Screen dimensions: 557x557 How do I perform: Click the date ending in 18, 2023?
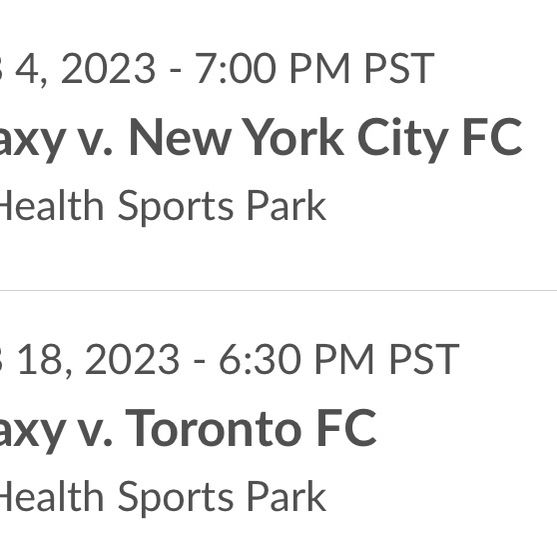(x=90, y=360)
